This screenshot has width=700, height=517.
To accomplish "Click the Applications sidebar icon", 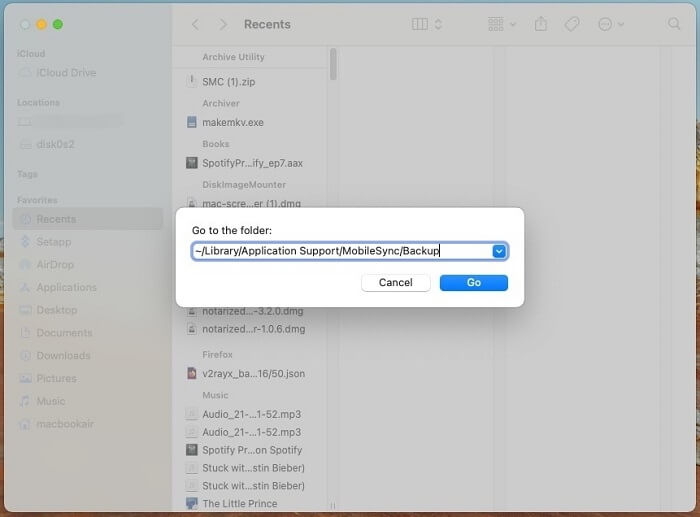I will point(25,287).
